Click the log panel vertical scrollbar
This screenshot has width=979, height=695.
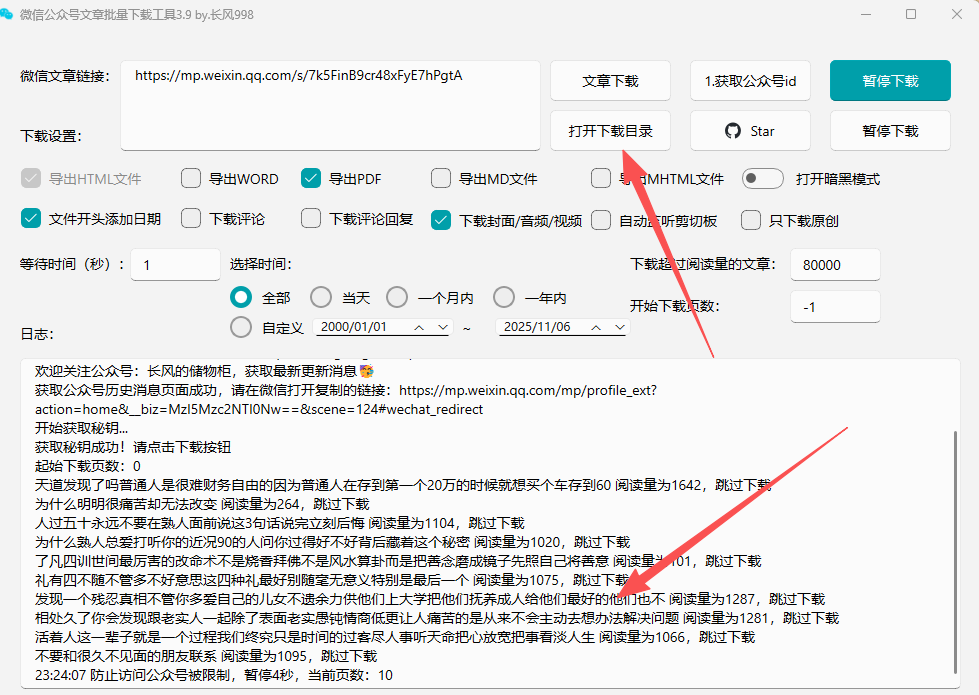pyautogui.click(x=955, y=551)
